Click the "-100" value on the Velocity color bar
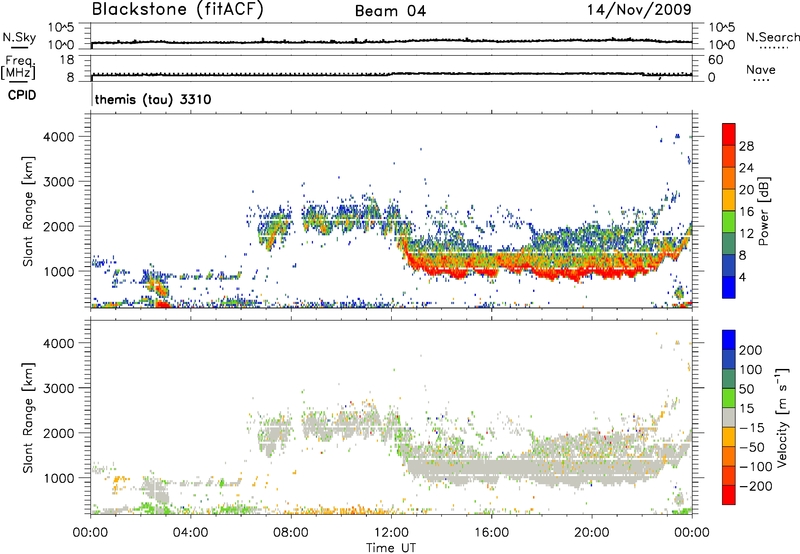Image resolution: width=800 pixels, height=554 pixels. (x=756, y=467)
